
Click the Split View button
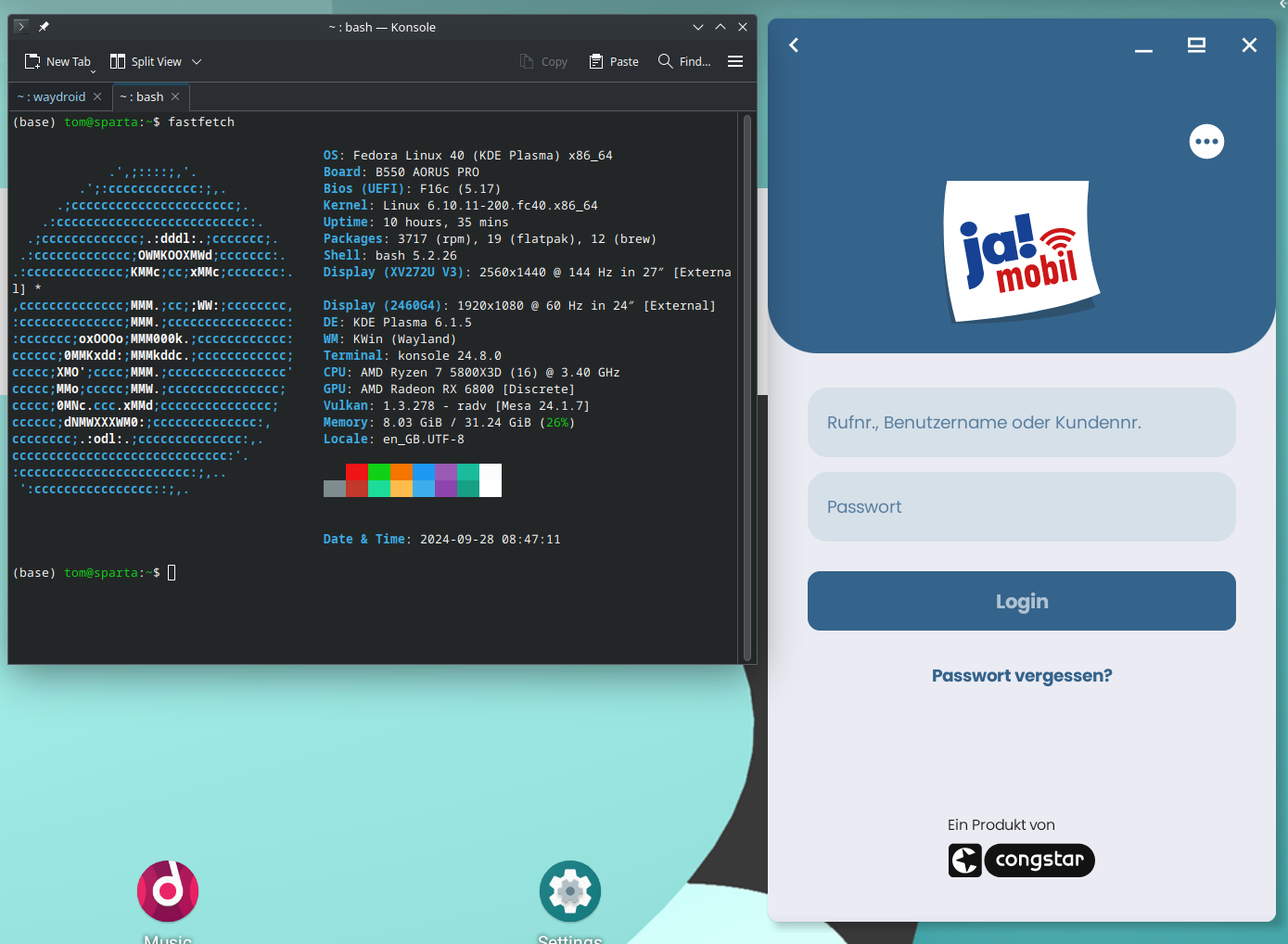pyautogui.click(x=146, y=62)
